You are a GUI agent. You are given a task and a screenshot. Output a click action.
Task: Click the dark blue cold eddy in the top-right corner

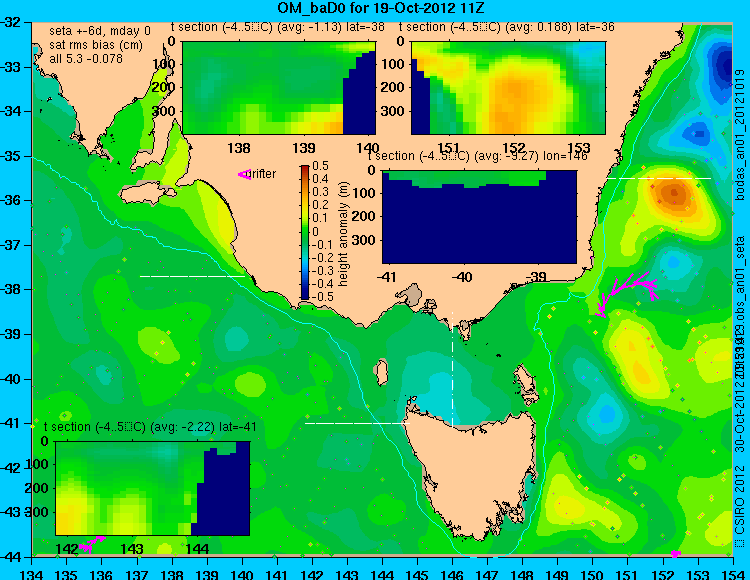721,69
